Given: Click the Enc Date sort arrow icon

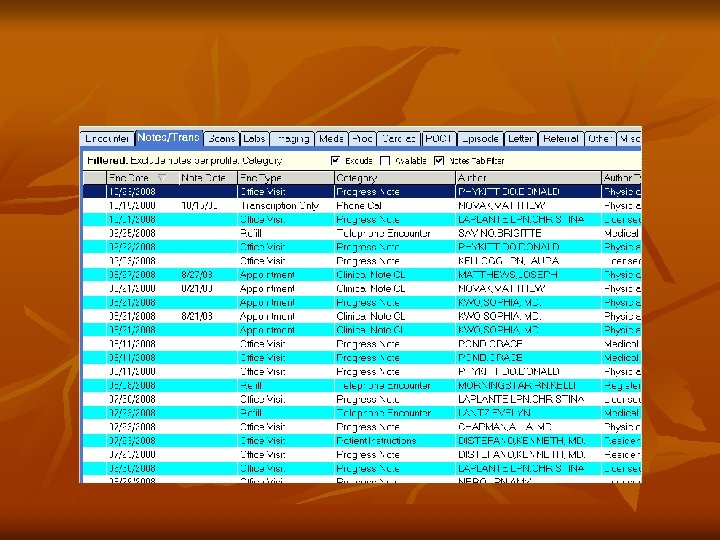Looking at the screenshot, I should (x=161, y=178).
